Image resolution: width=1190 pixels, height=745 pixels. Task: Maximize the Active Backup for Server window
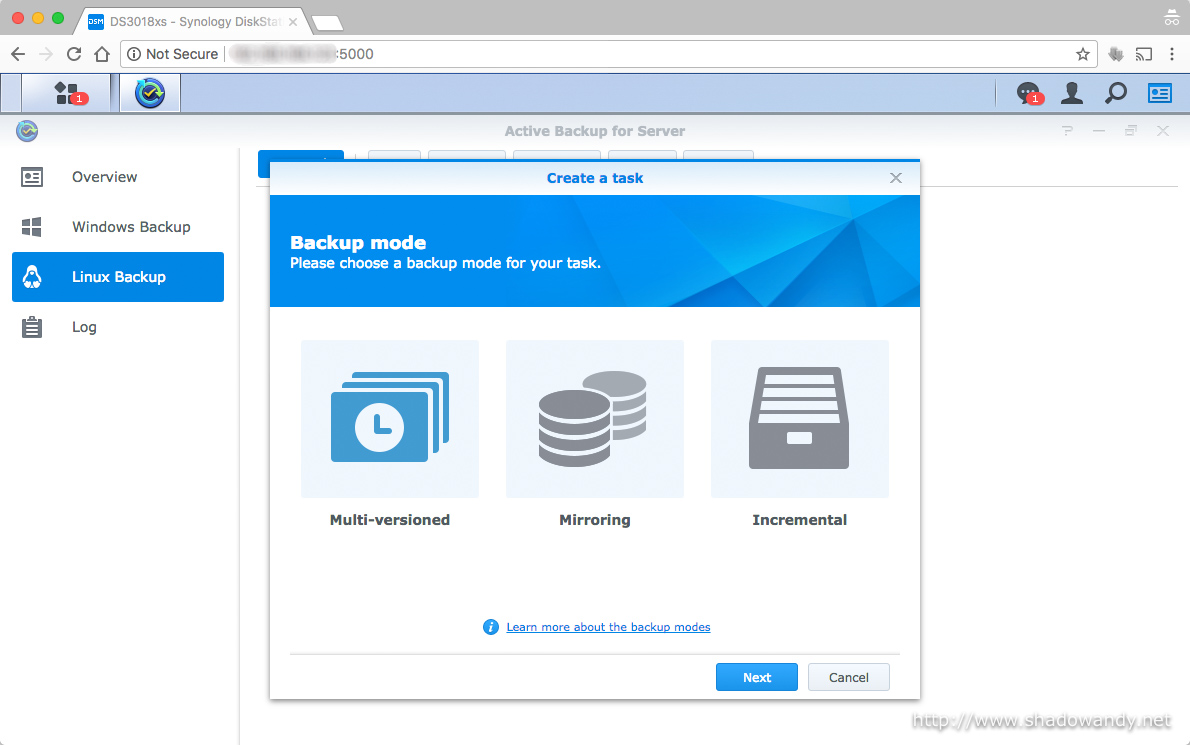1131,131
